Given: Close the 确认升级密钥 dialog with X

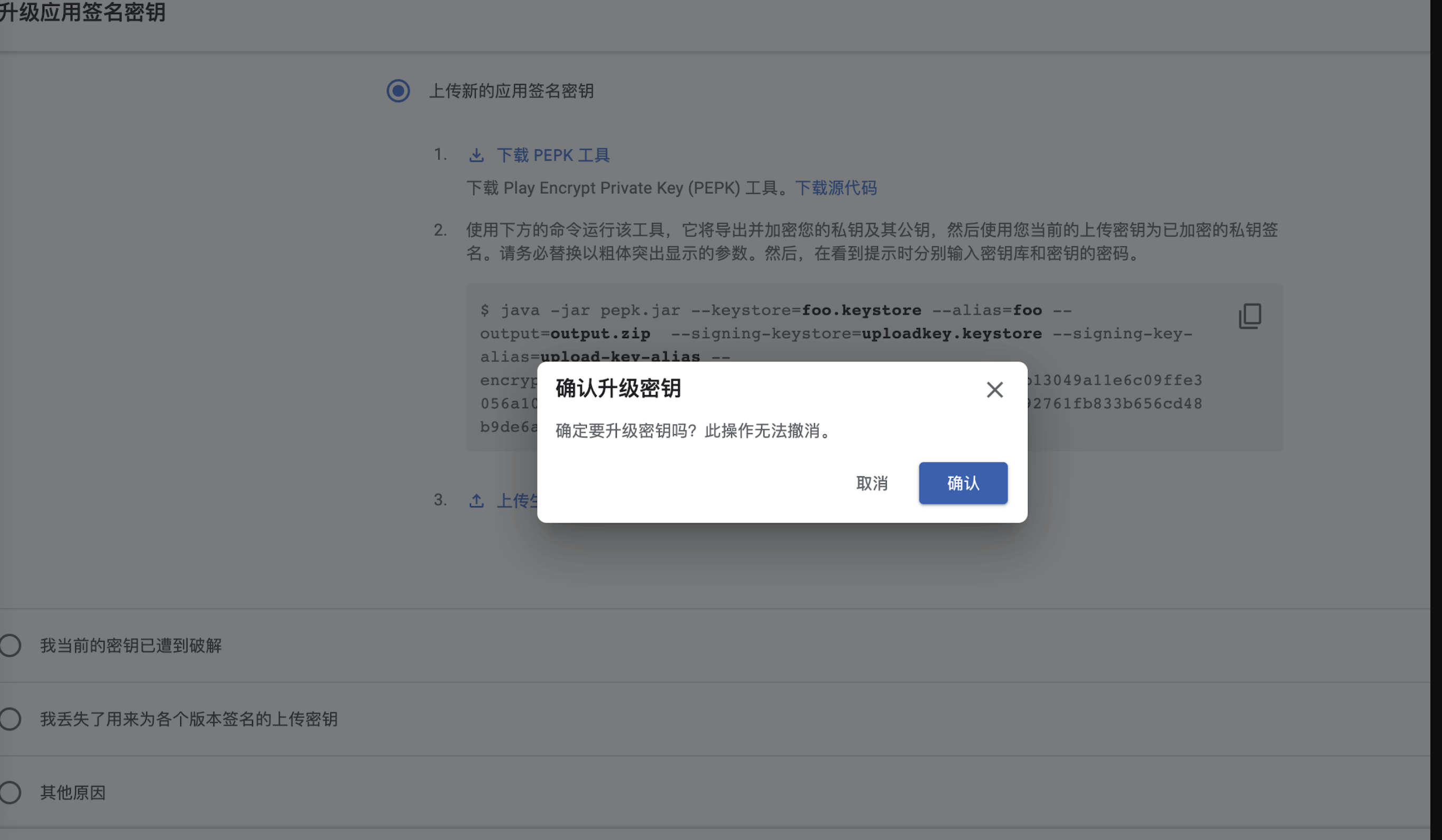Looking at the screenshot, I should [x=994, y=389].
